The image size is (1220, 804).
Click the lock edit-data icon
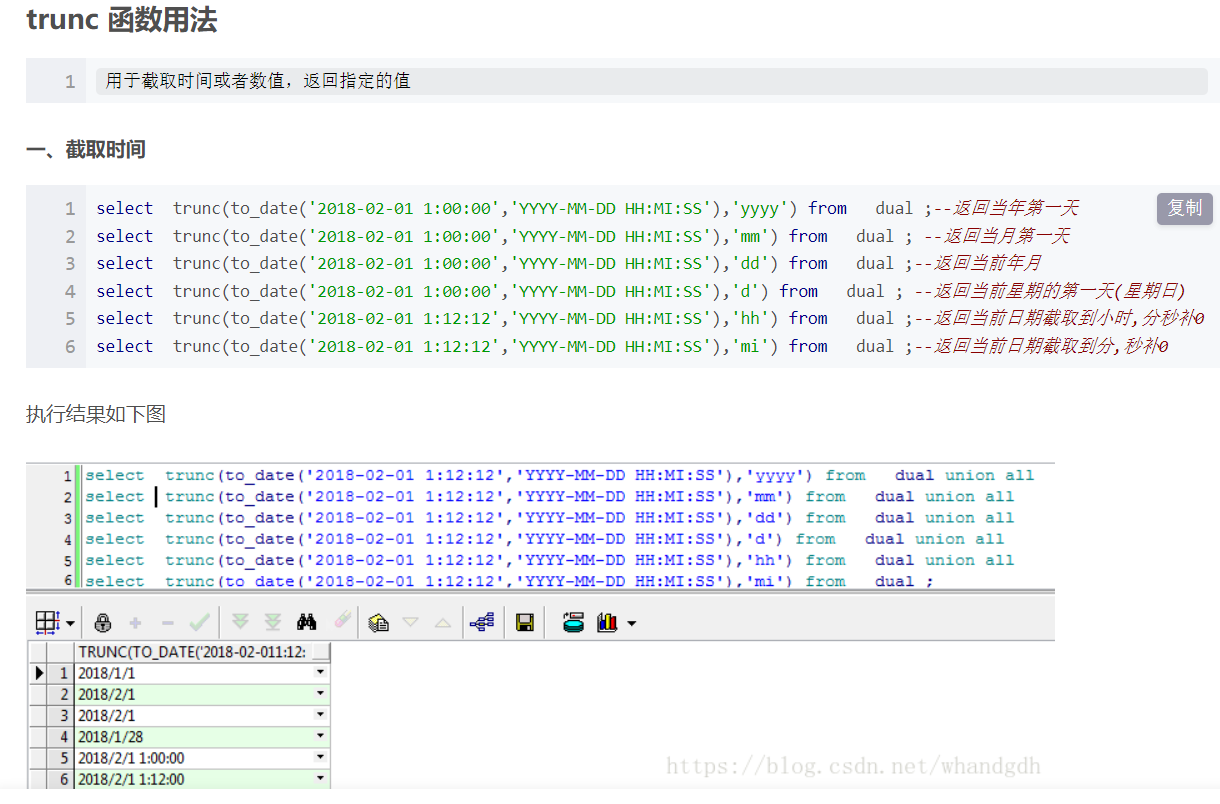point(102,623)
